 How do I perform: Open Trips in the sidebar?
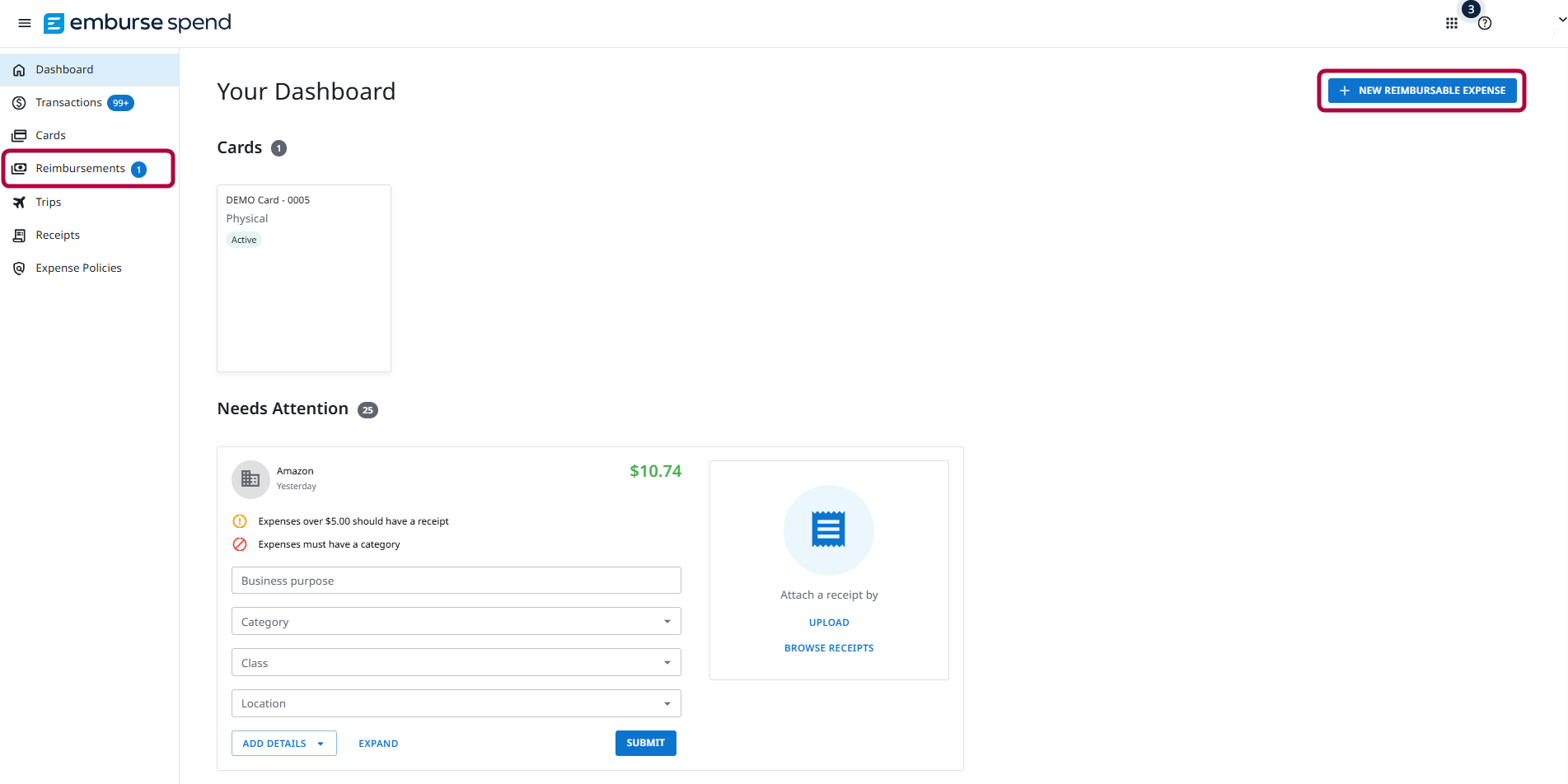click(89, 203)
